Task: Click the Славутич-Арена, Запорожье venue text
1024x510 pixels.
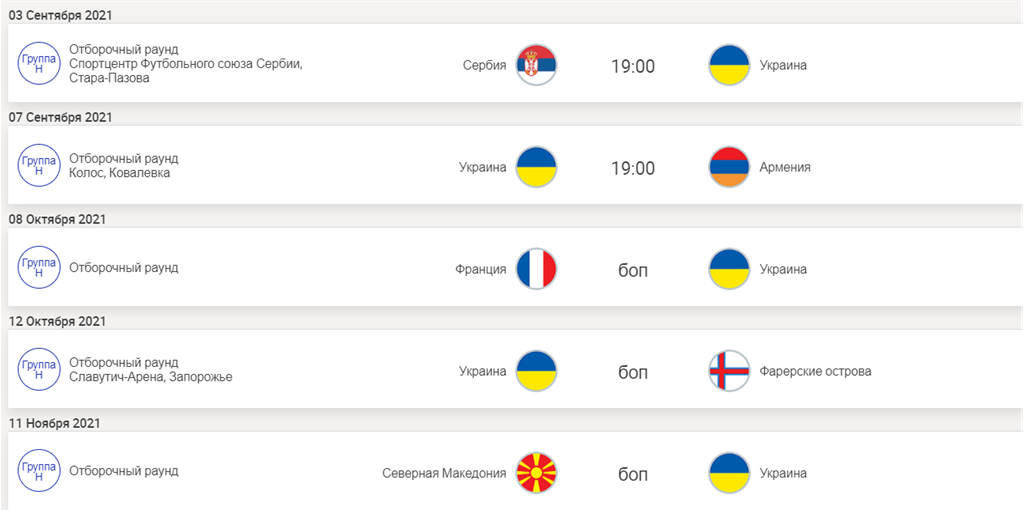Action: [150, 377]
